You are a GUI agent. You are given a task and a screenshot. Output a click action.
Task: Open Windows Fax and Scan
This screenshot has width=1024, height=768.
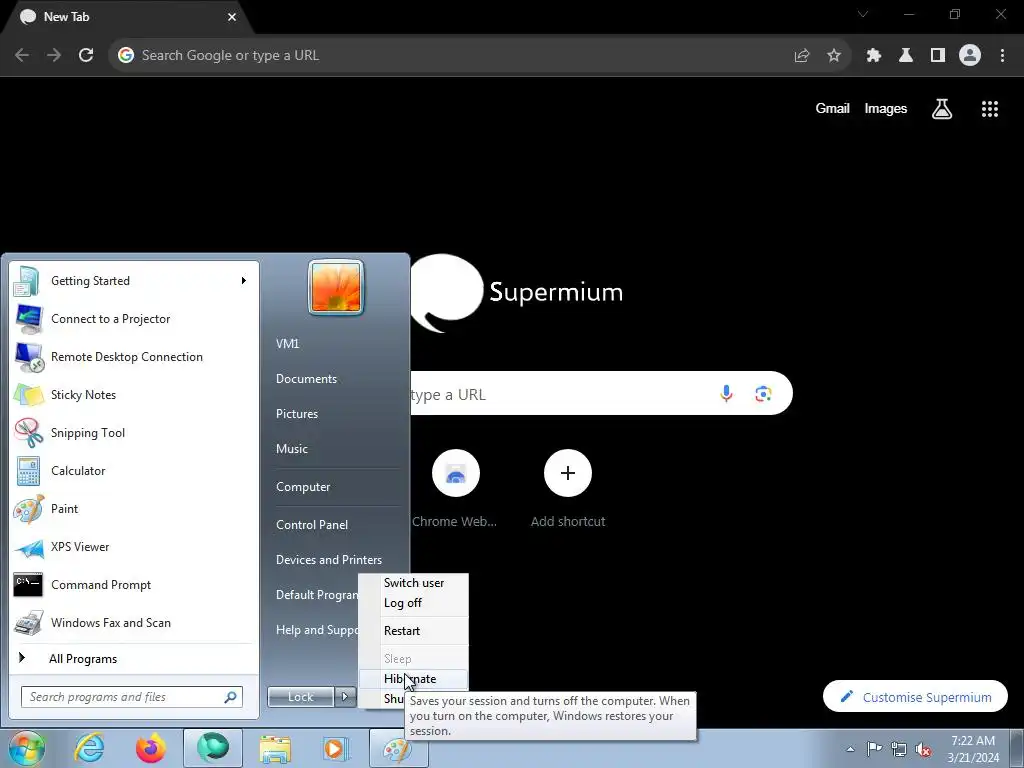134,623
